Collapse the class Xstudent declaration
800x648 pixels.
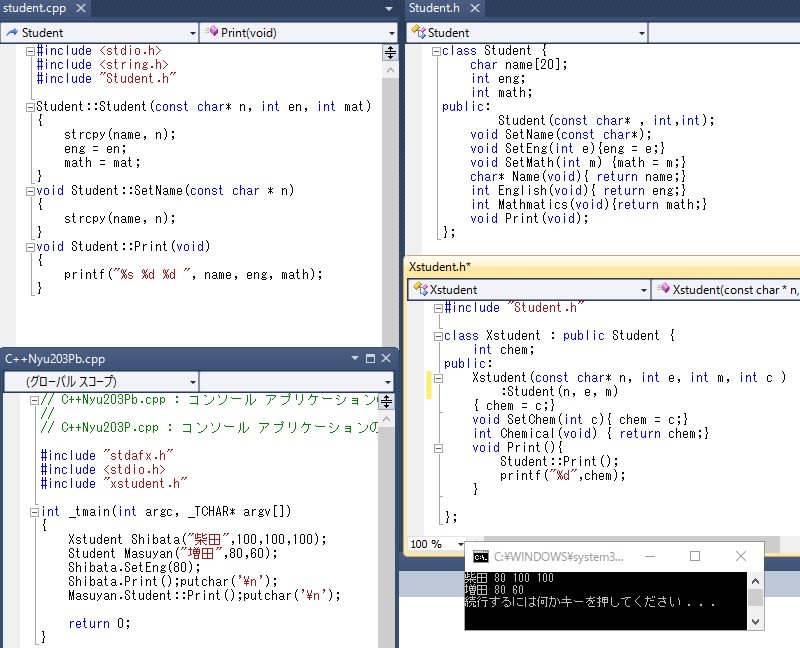(438, 336)
